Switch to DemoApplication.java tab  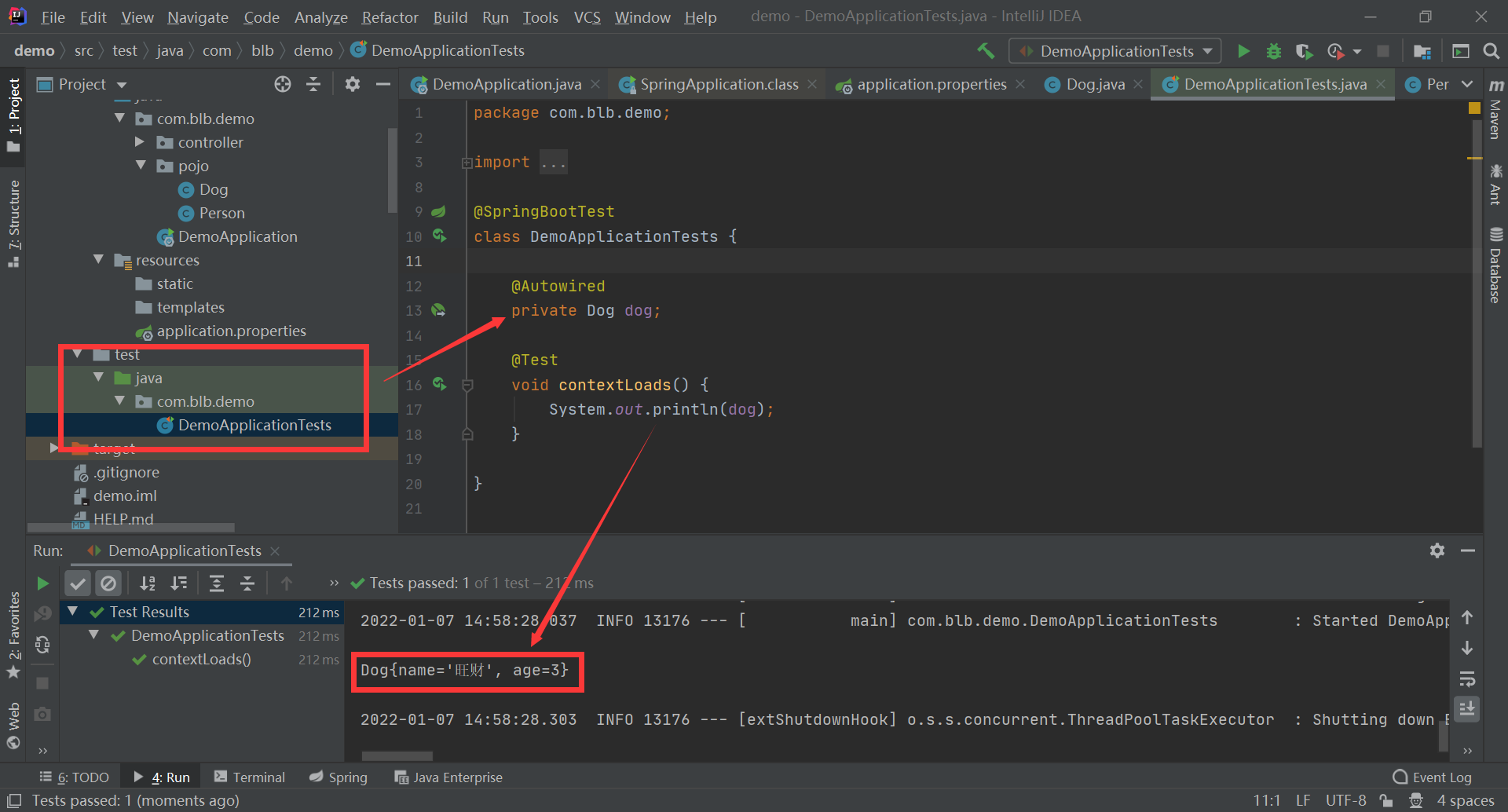(x=507, y=84)
